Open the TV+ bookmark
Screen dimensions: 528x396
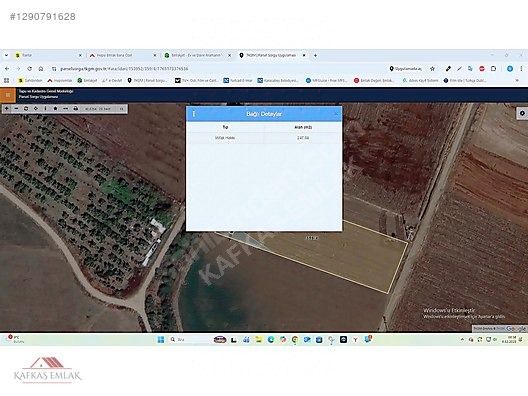(197, 80)
